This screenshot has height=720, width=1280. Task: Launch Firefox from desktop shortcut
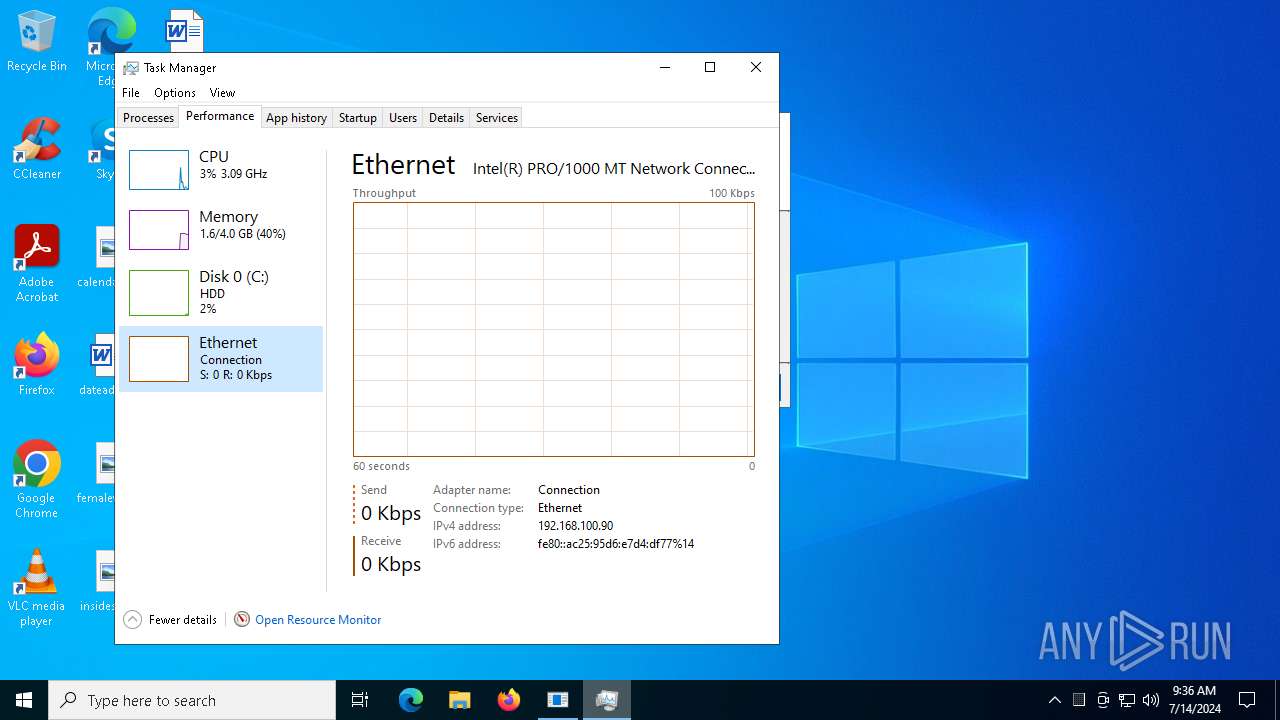36,365
